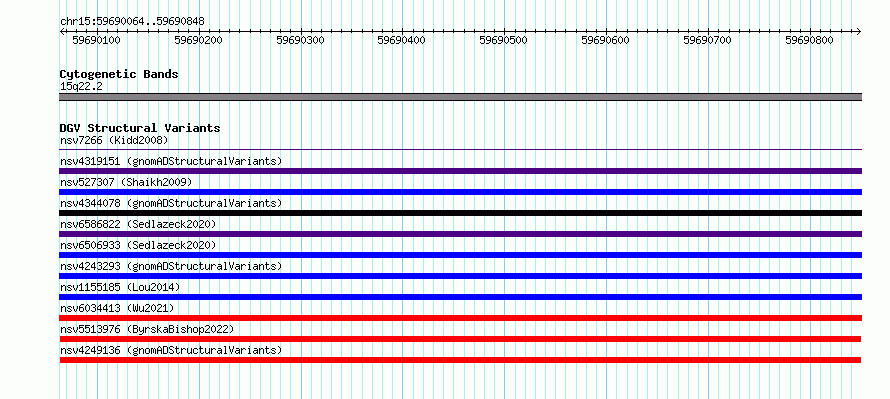This screenshot has height=399, width=890.
Task: Select the red nsv5513976 variant bar
Action: [460, 339]
